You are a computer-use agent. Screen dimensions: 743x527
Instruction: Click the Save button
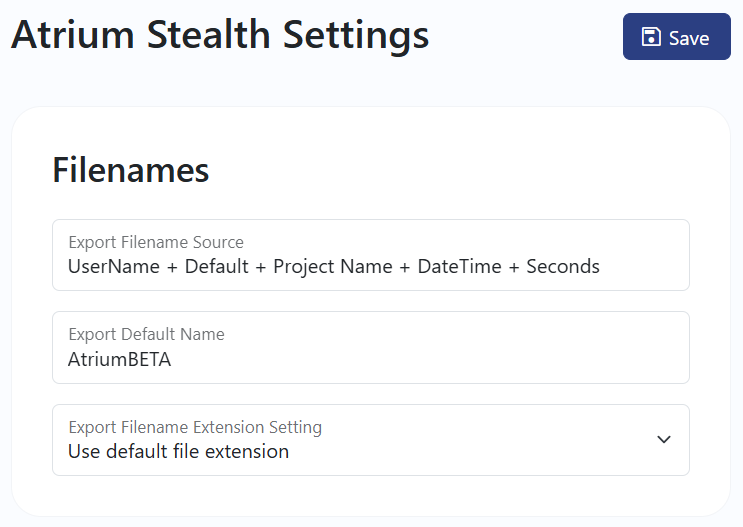pos(676,37)
